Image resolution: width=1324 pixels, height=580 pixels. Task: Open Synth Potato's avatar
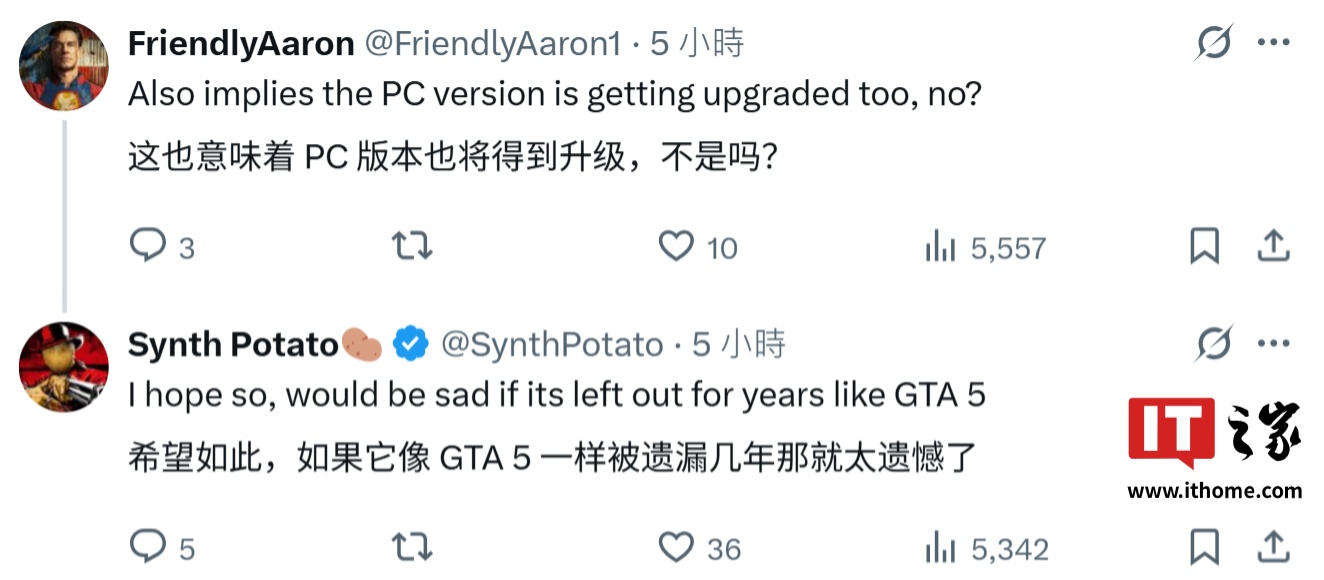64,366
